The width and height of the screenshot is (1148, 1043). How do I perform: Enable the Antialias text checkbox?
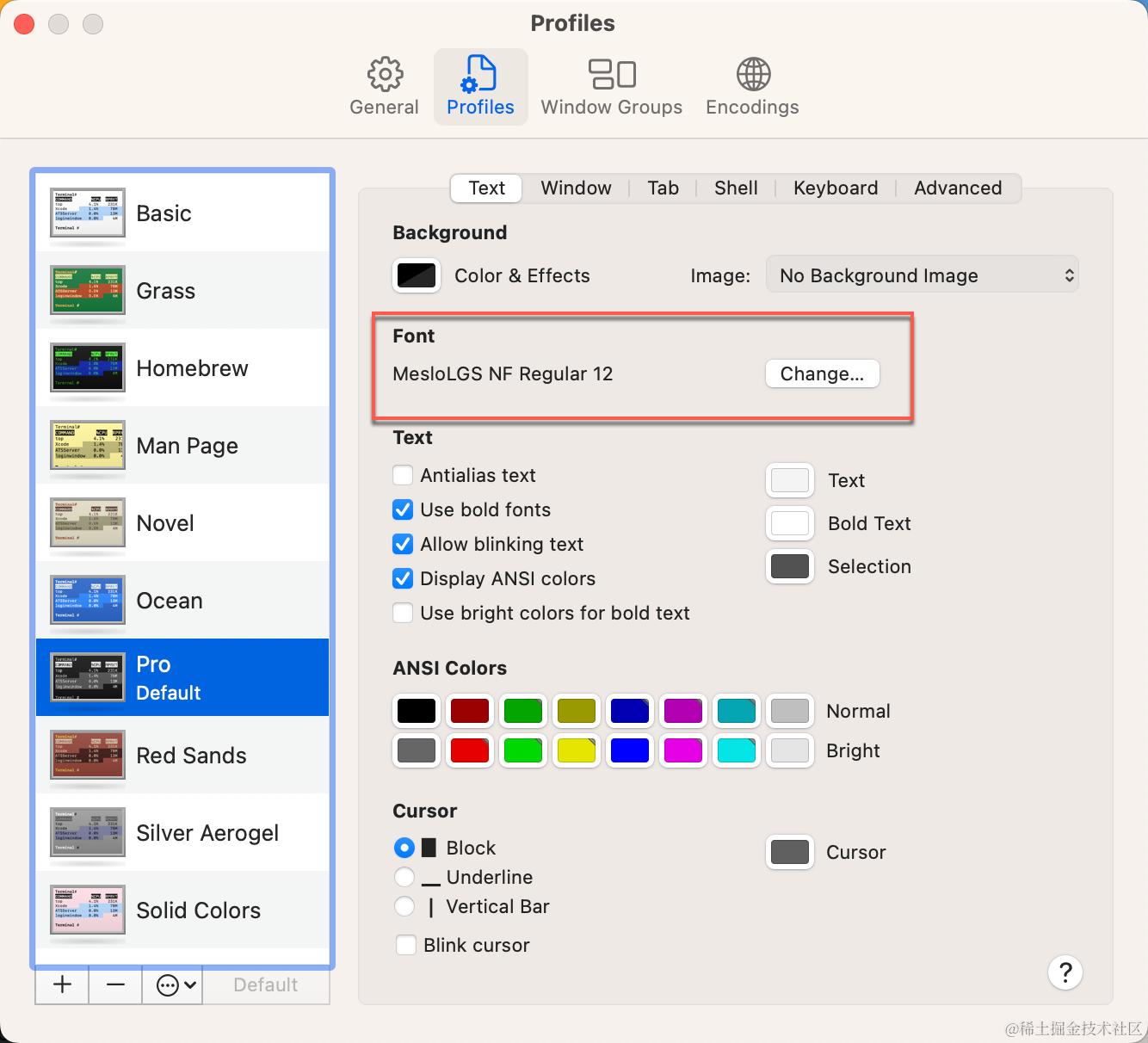[x=403, y=476]
